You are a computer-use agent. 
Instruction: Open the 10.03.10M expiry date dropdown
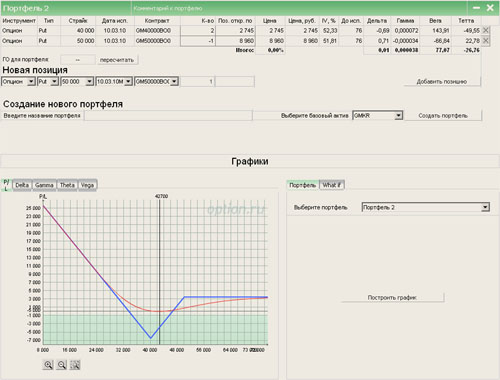click(128, 81)
